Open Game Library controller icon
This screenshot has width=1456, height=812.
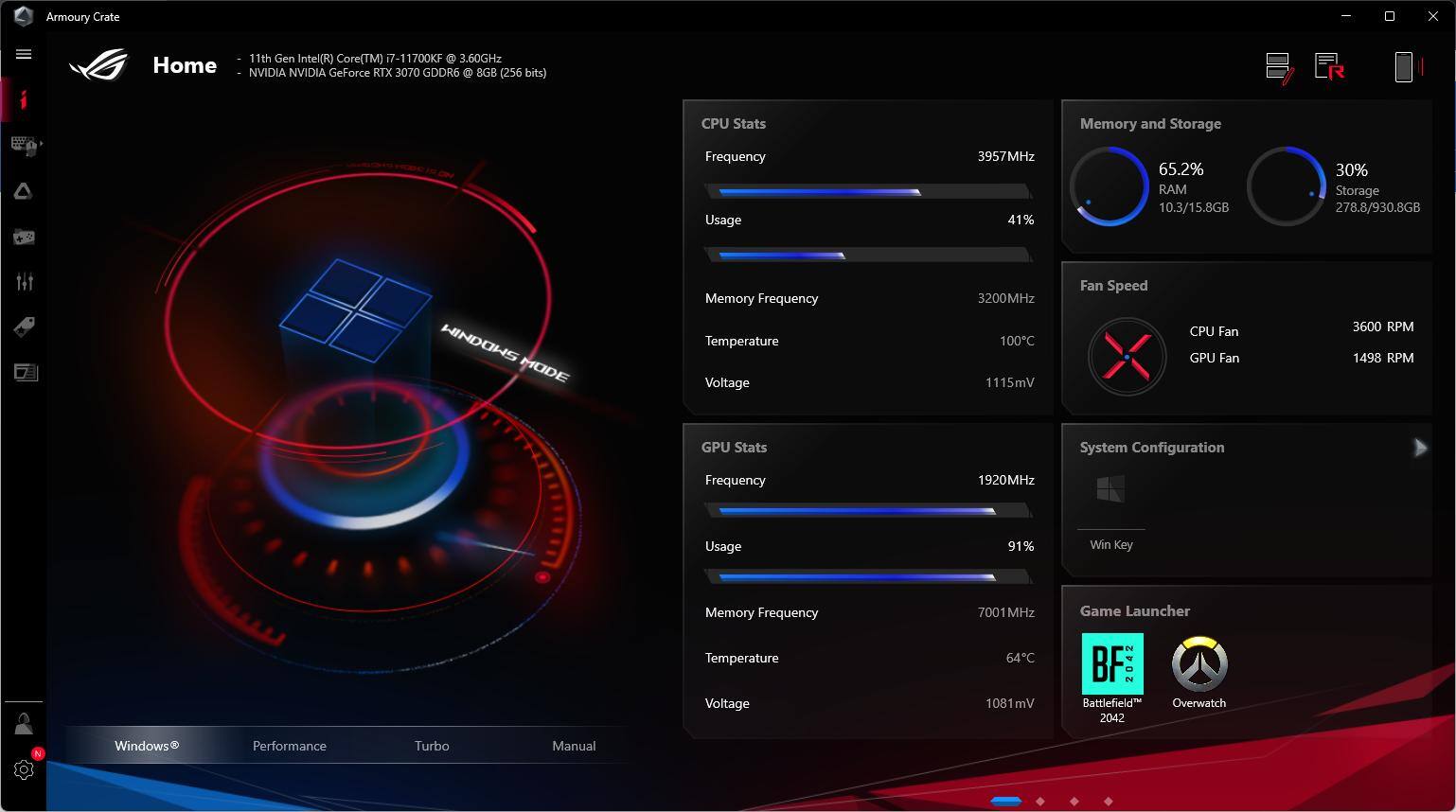click(24, 237)
